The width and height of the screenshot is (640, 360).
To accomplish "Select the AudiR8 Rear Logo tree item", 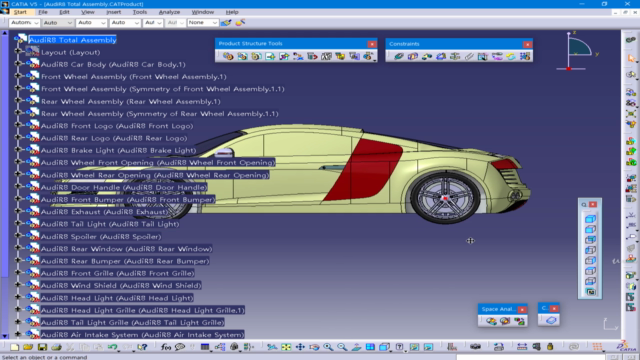I will 114,138.
